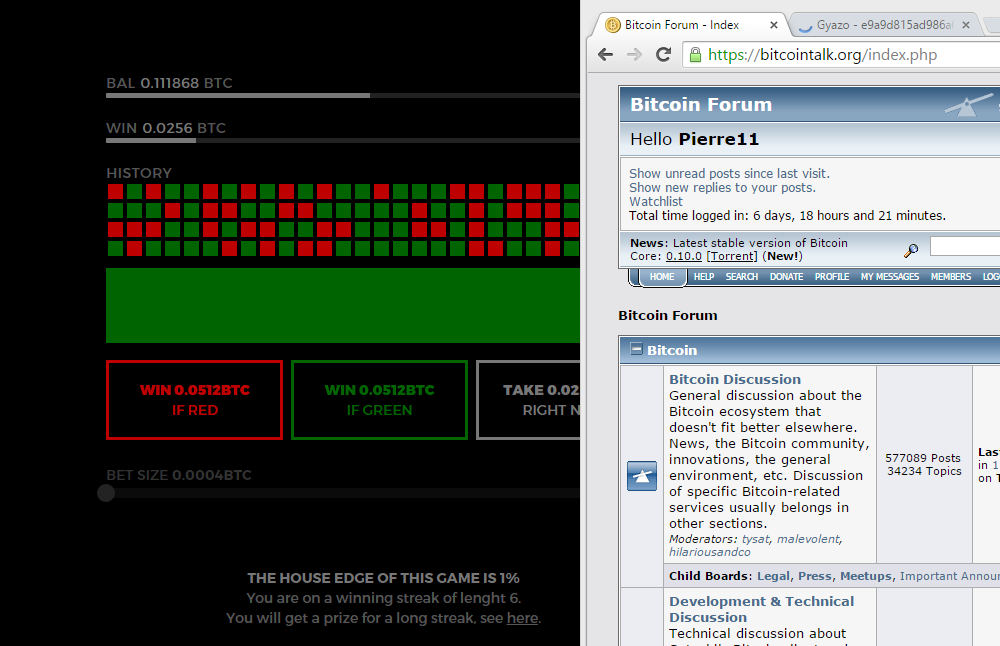Click the TAKE right now button

(x=529, y=400)
